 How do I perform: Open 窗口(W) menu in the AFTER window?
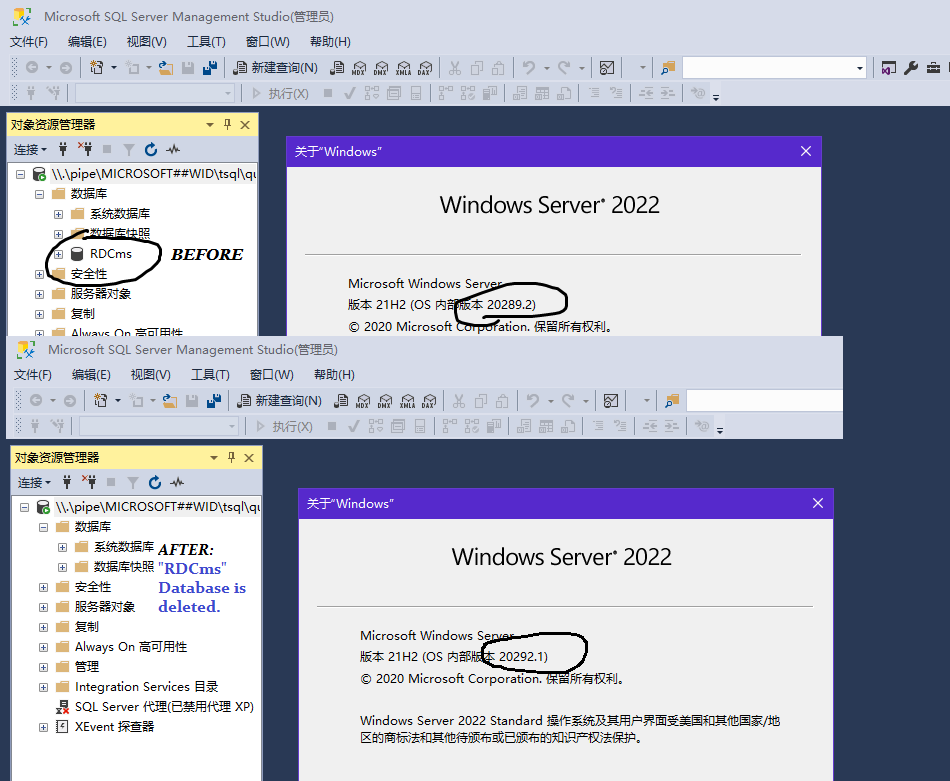click(271, 374)
